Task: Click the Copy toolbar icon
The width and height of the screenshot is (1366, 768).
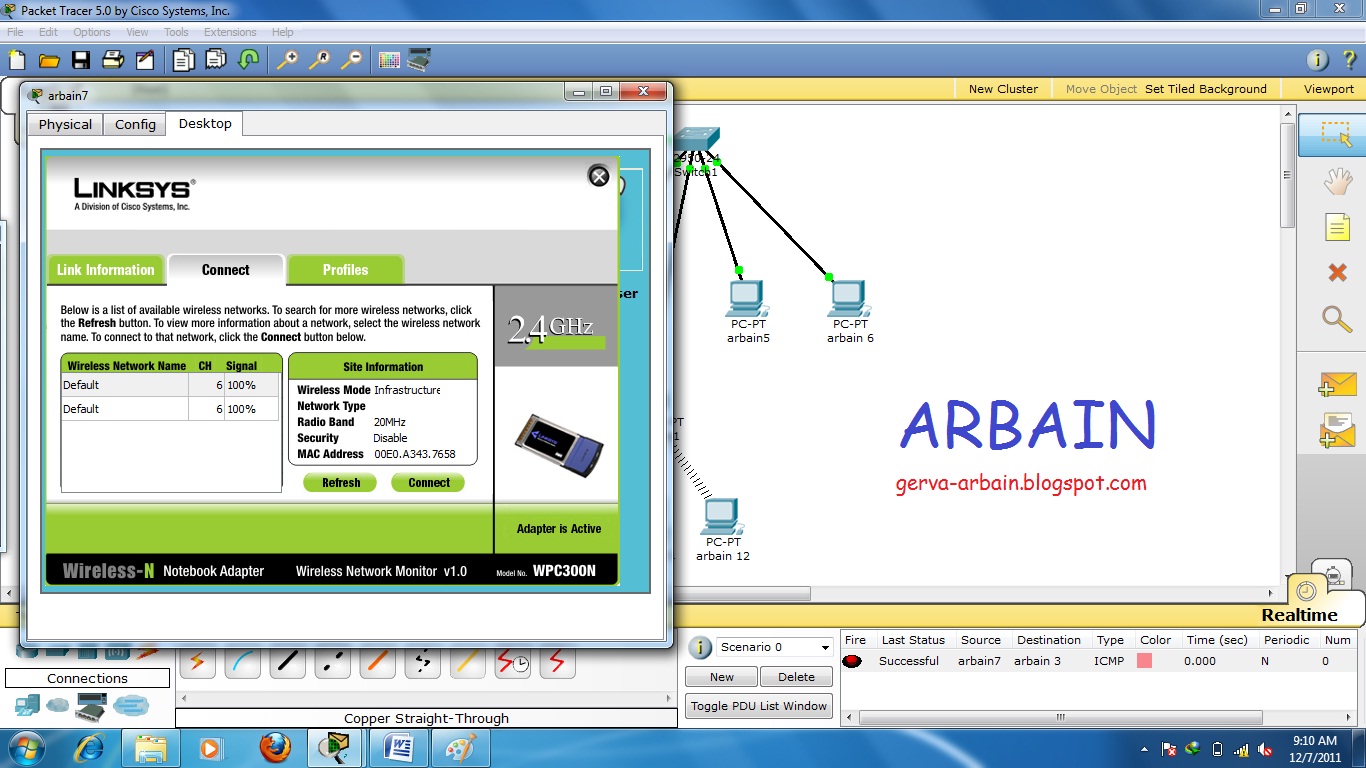Action: click(183, 60)
